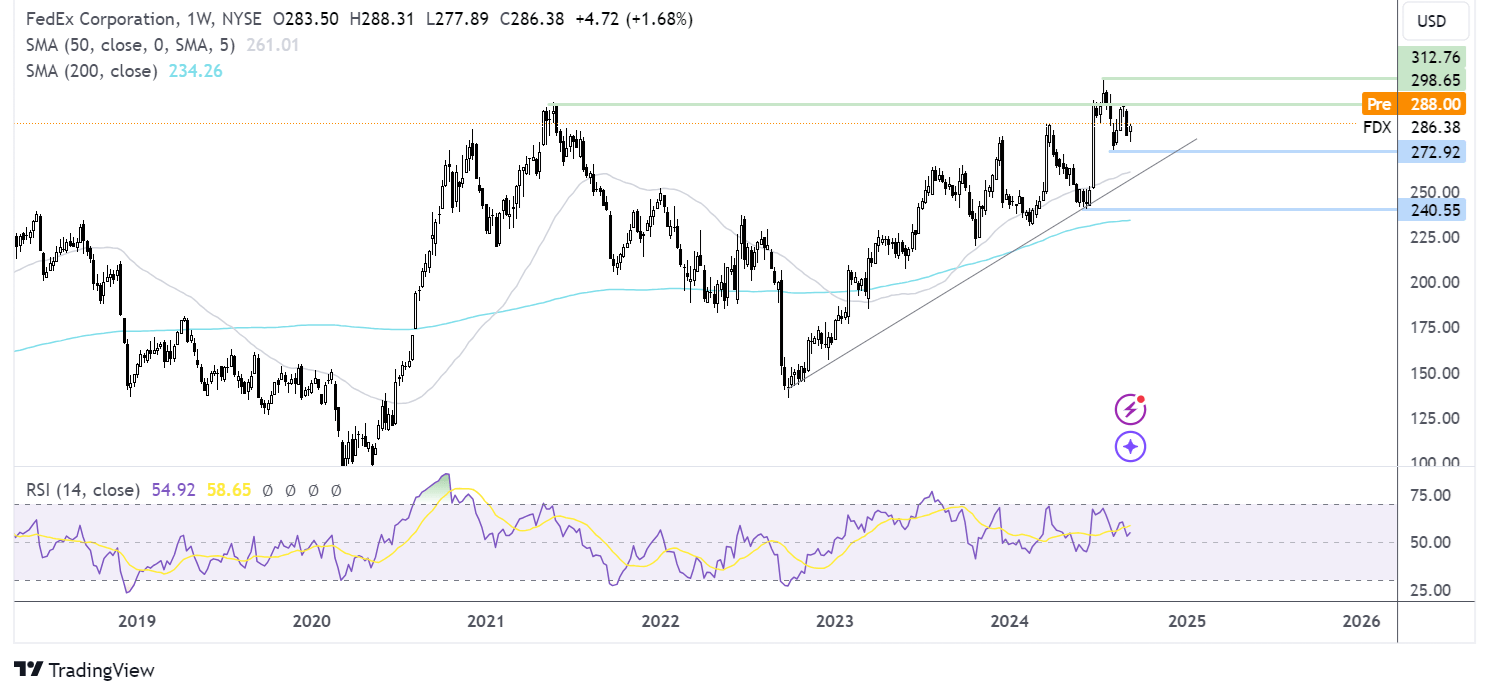Screen dimensions: 1490x696
Task: Click the SMA 200 value 234.26
Action: (196, 71)
